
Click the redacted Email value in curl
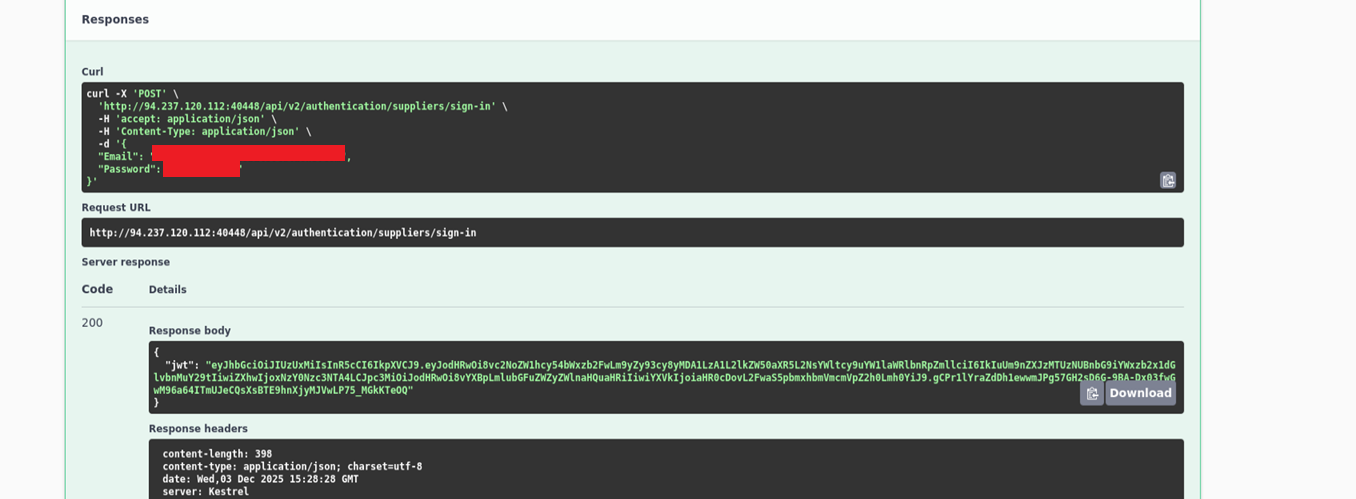pyautogui.click(x=248, y=154)
